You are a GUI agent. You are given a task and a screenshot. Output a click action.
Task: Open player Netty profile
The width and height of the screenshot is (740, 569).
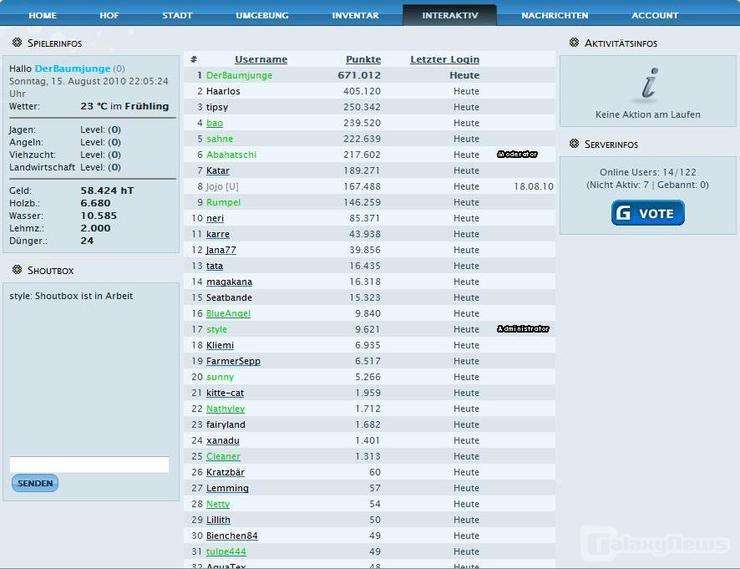218,504
